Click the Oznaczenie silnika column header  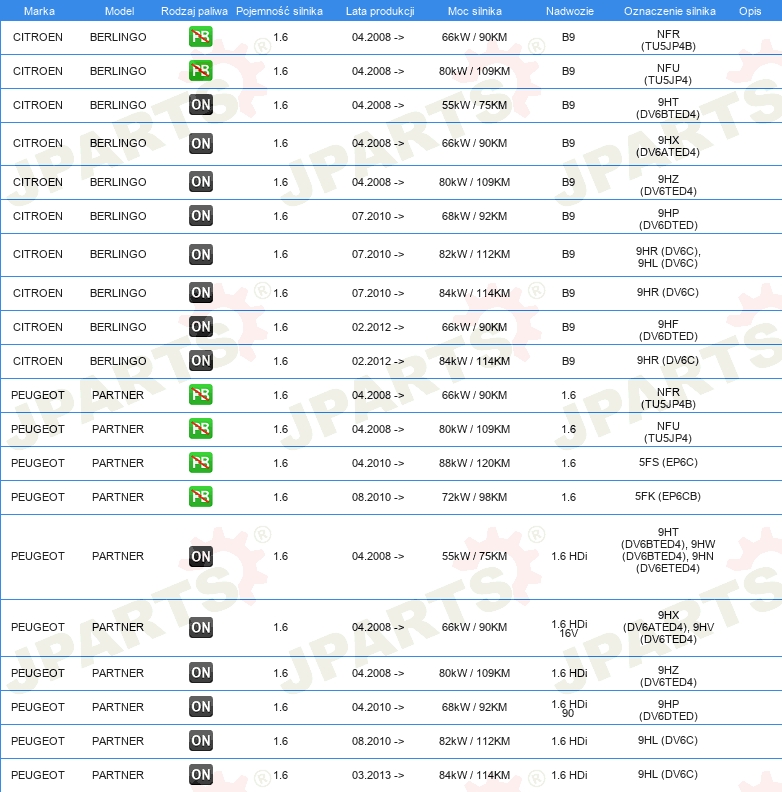[x=669, y=11]
